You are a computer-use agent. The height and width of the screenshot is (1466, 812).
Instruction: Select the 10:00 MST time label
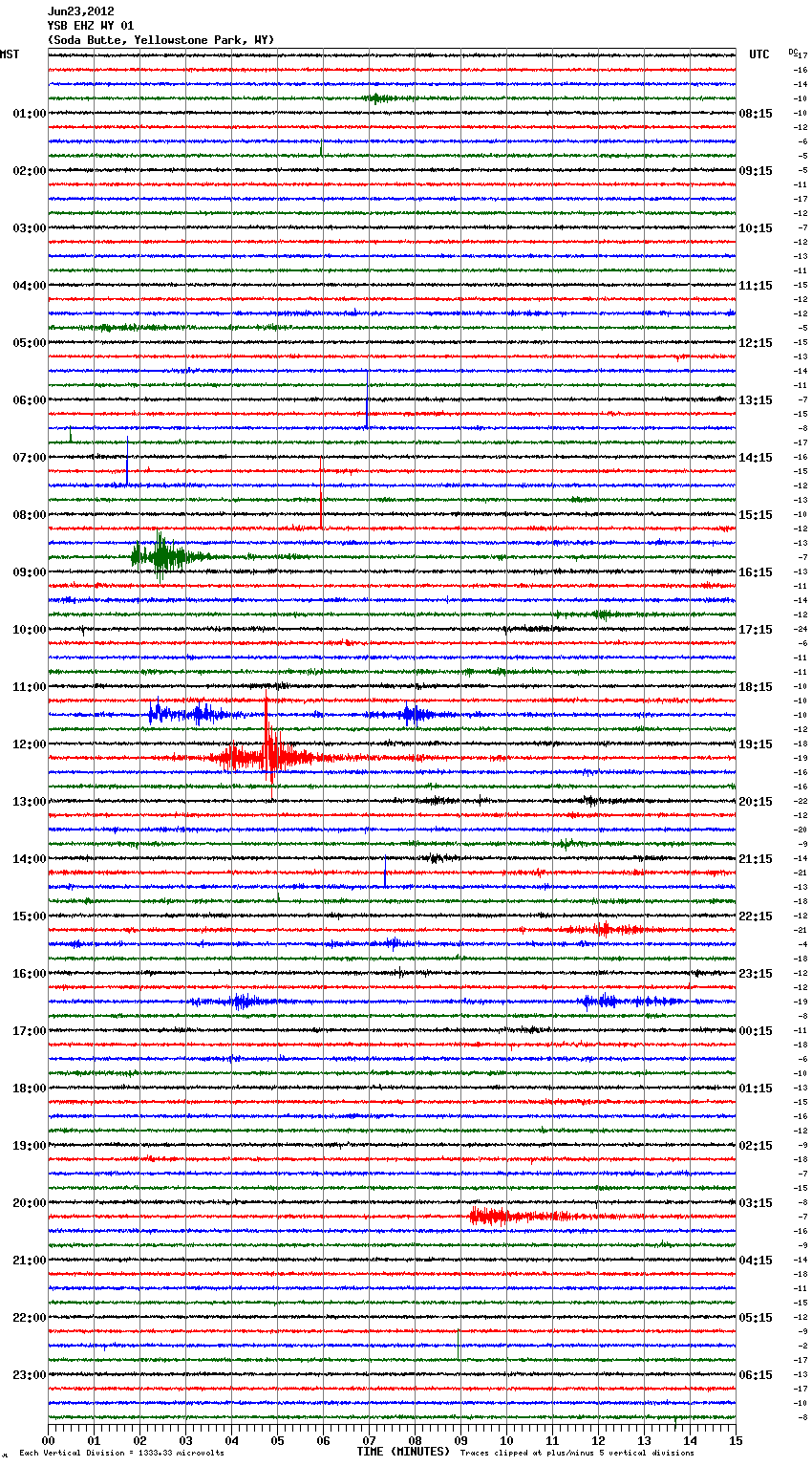[29, 630]
